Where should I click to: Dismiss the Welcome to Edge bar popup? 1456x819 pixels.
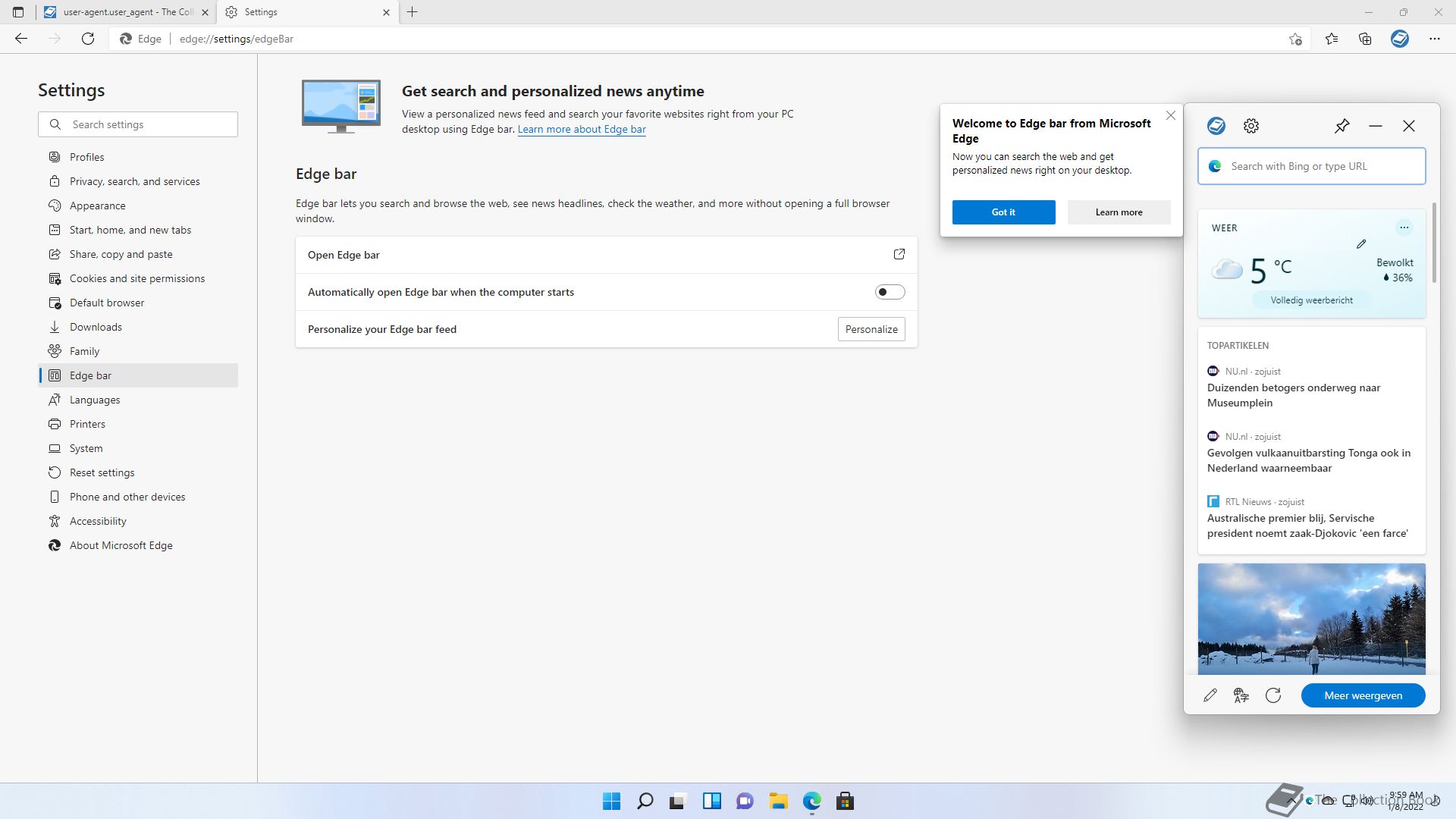click(x=1171, y=115)
